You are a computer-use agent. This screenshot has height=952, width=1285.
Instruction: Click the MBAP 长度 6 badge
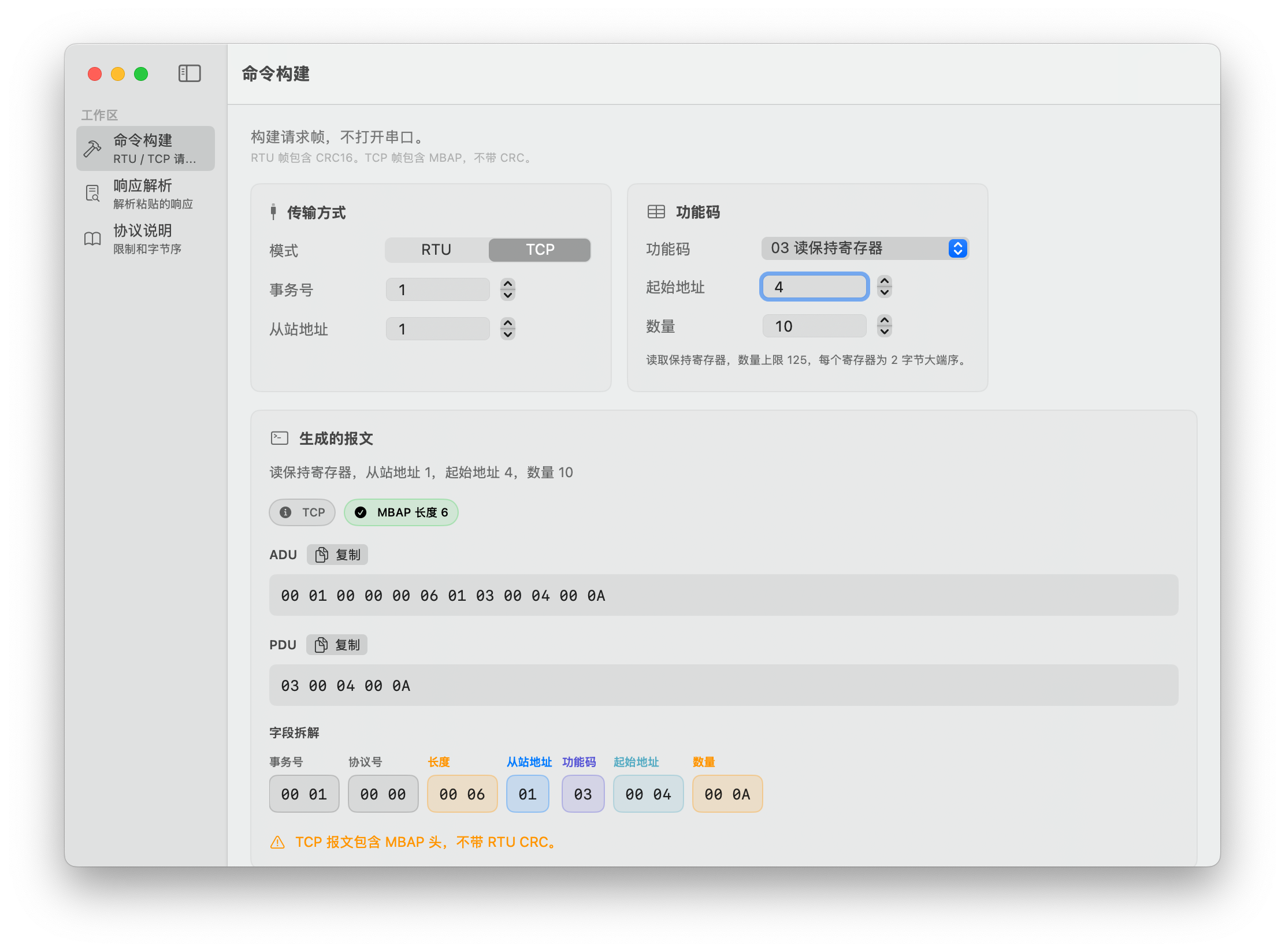(401, 512)
